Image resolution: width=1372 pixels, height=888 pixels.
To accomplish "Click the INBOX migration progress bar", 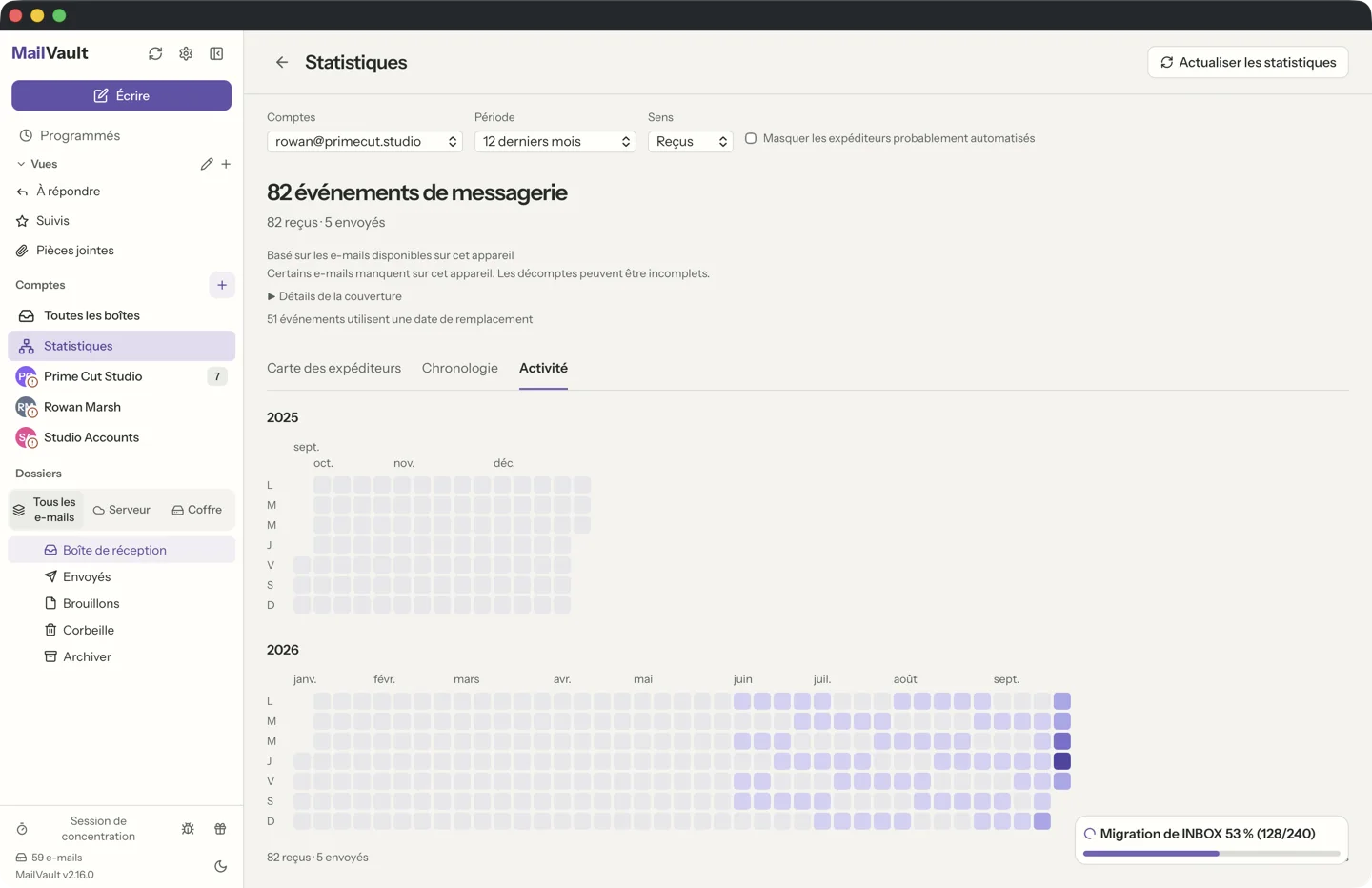I will click(1211, 854).
